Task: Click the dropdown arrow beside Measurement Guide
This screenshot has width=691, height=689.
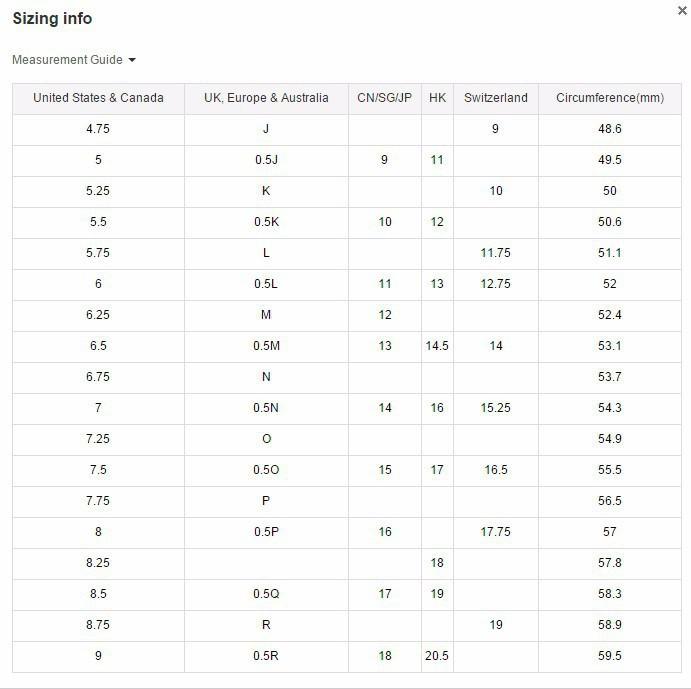Action: 132,60
